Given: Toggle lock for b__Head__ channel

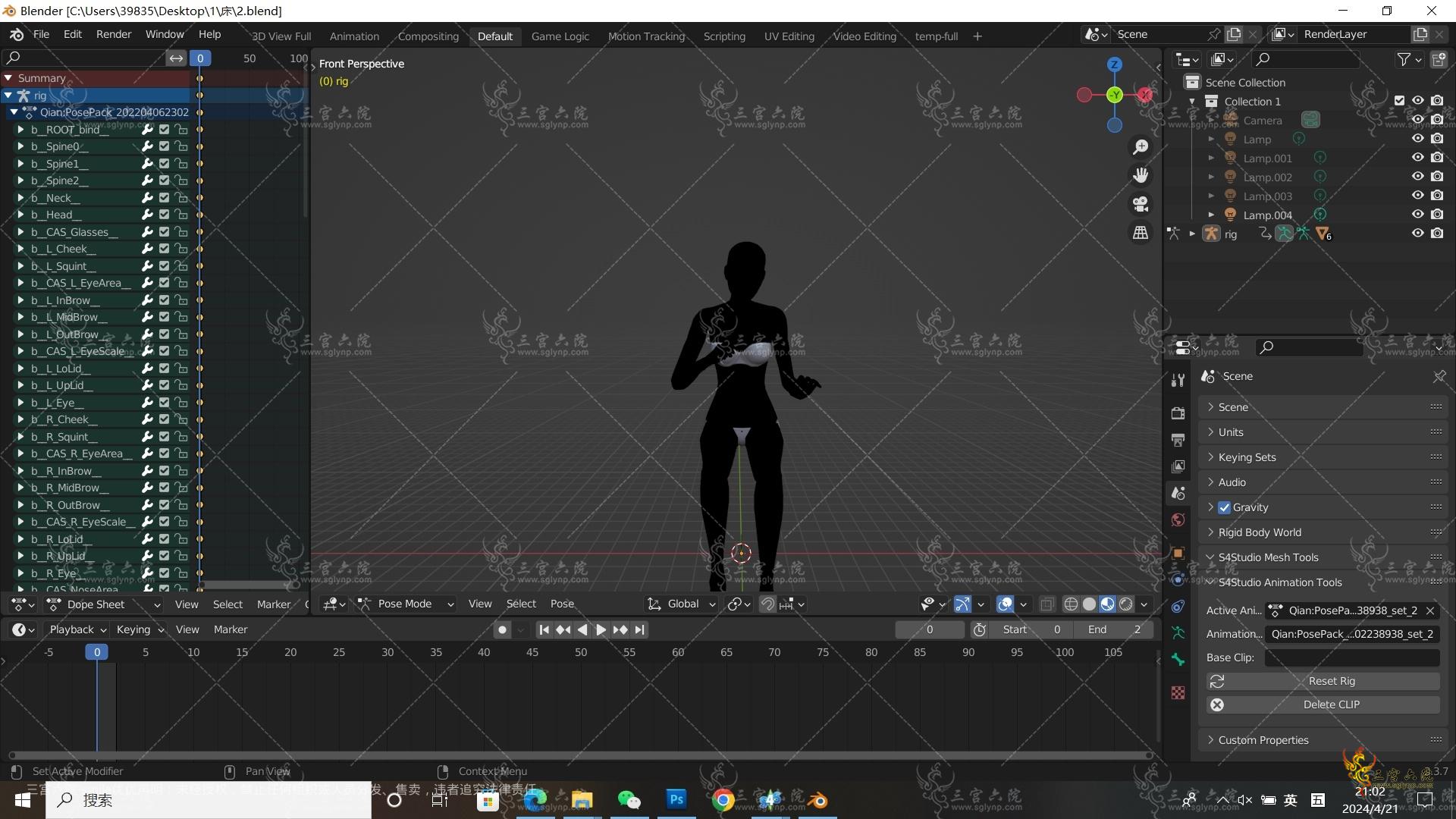Looking at the screenshot, I should click(x=180, y=215).
